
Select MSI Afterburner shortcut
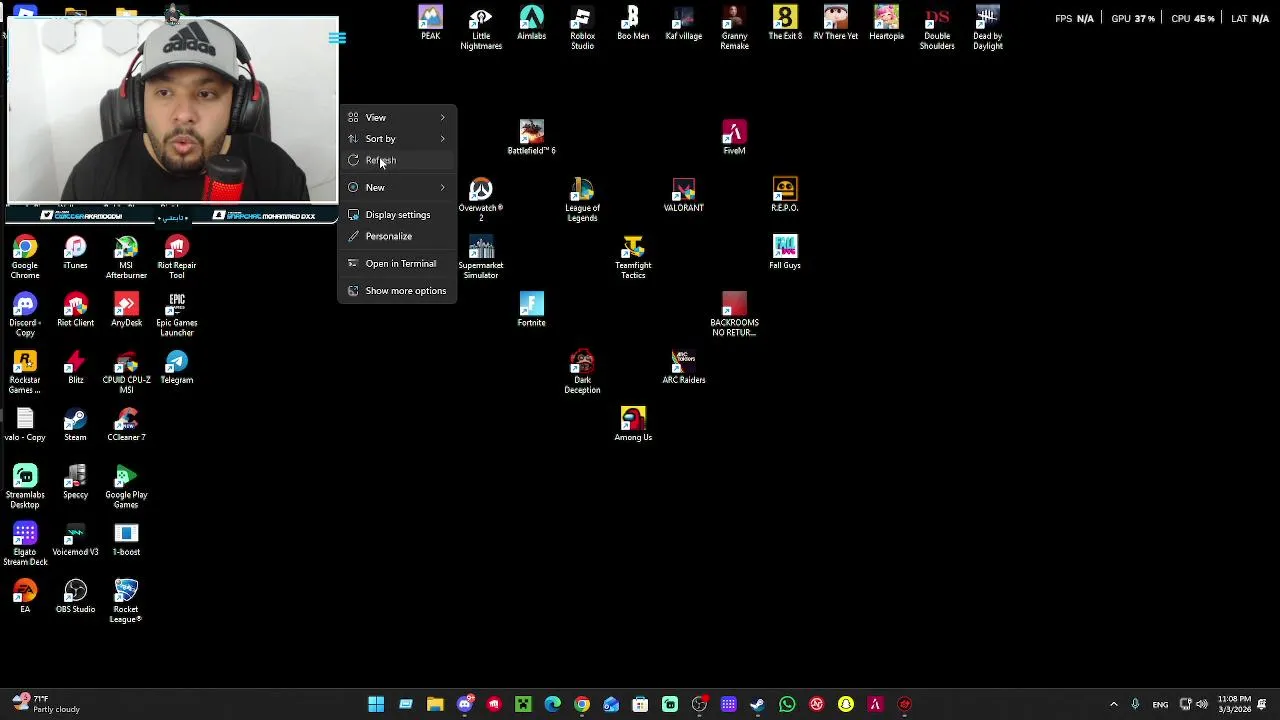click(x=126, y=258)
